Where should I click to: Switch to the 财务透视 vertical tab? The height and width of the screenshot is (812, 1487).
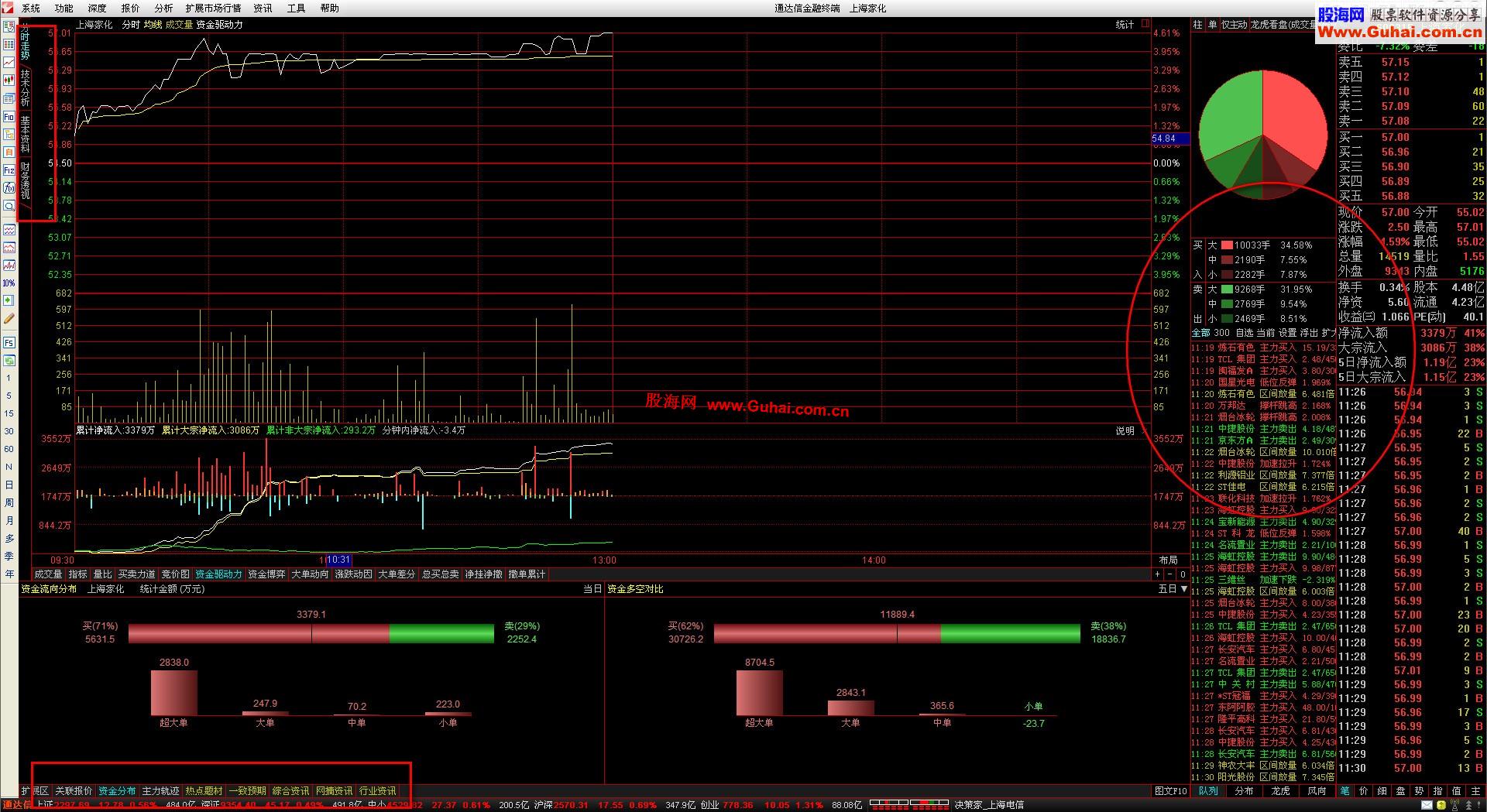pos(25,180)
